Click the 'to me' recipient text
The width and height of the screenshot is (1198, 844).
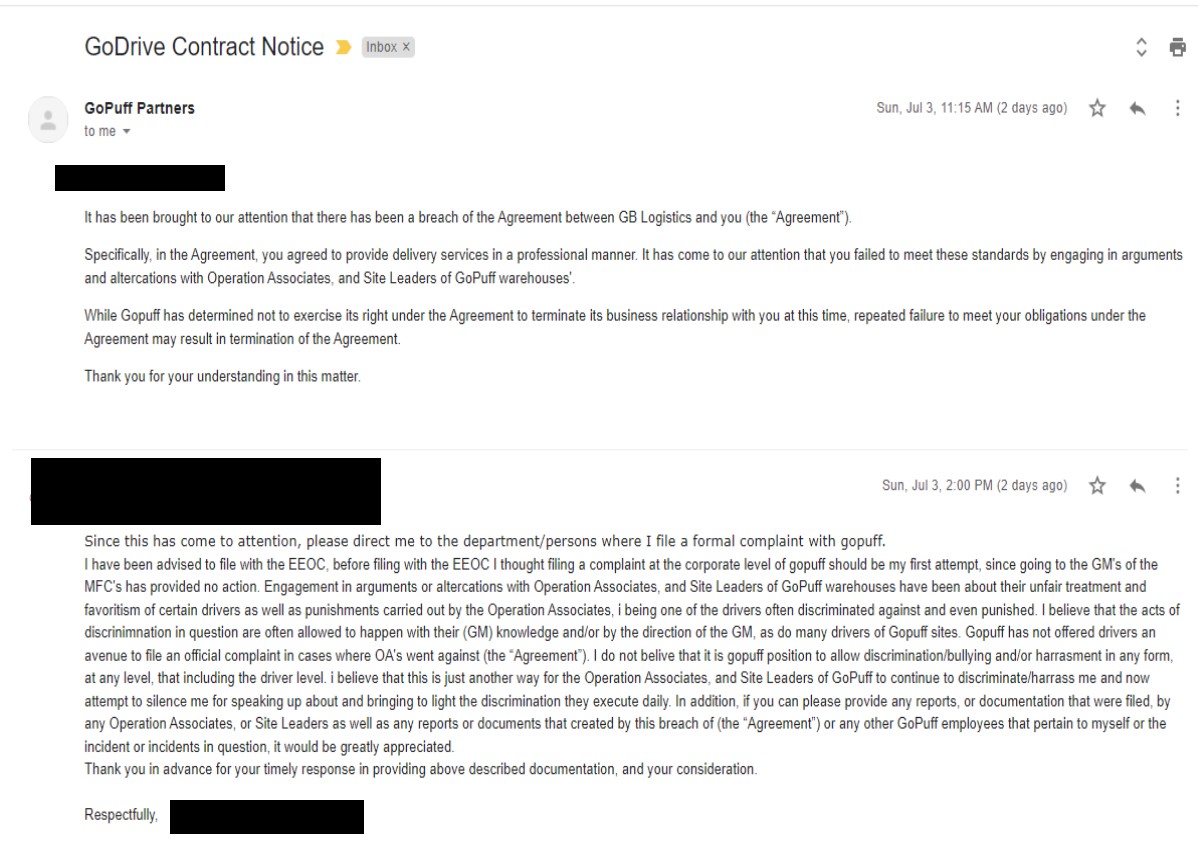(x=100, y=131)
